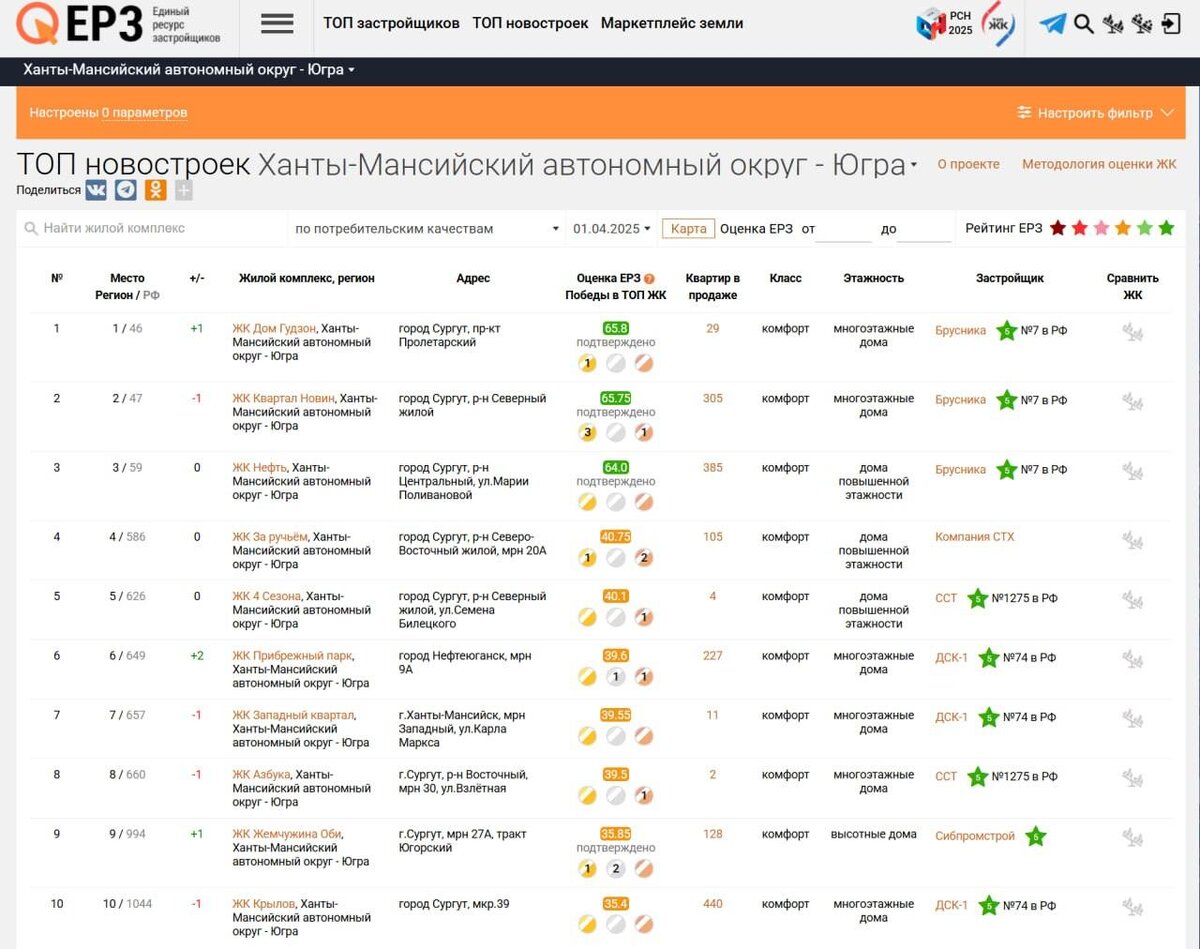Click silver medal in Жемчужина Оби row
1200x949 pixels.
(x=616, y=868)
